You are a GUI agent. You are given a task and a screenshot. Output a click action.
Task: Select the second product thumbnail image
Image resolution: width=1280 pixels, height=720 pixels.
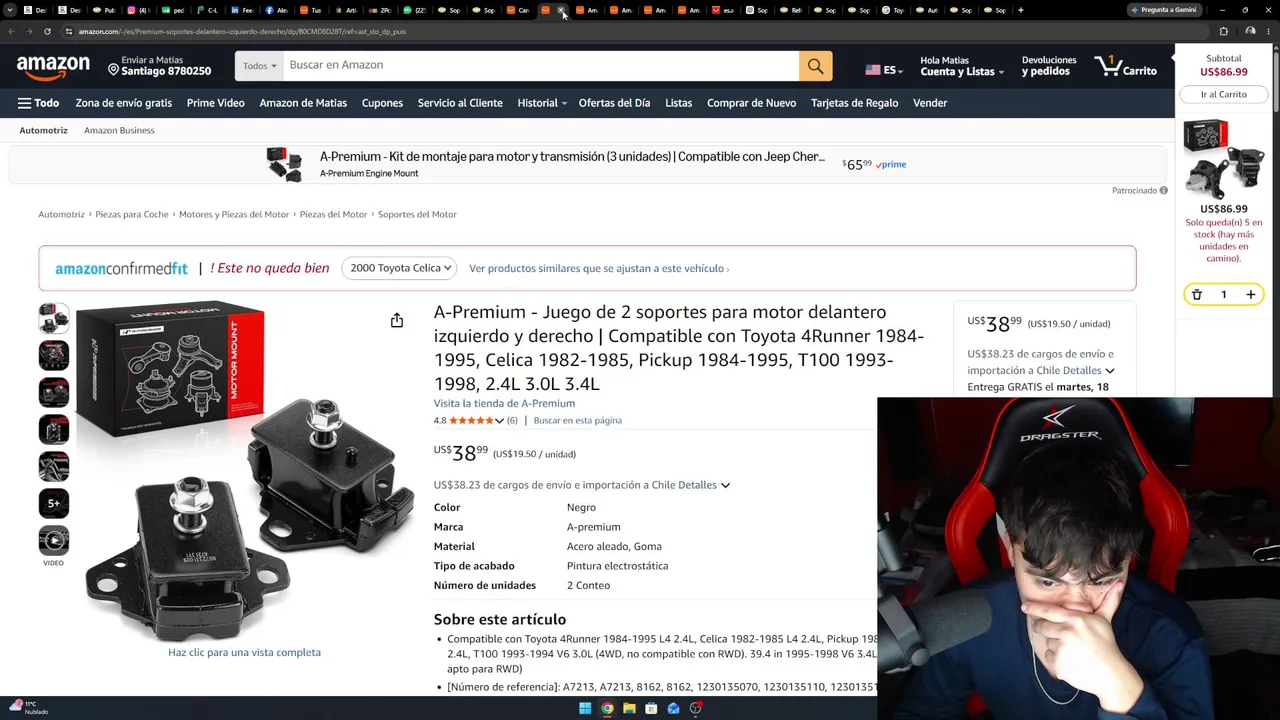pyautogui.click(x=54, y=355)
